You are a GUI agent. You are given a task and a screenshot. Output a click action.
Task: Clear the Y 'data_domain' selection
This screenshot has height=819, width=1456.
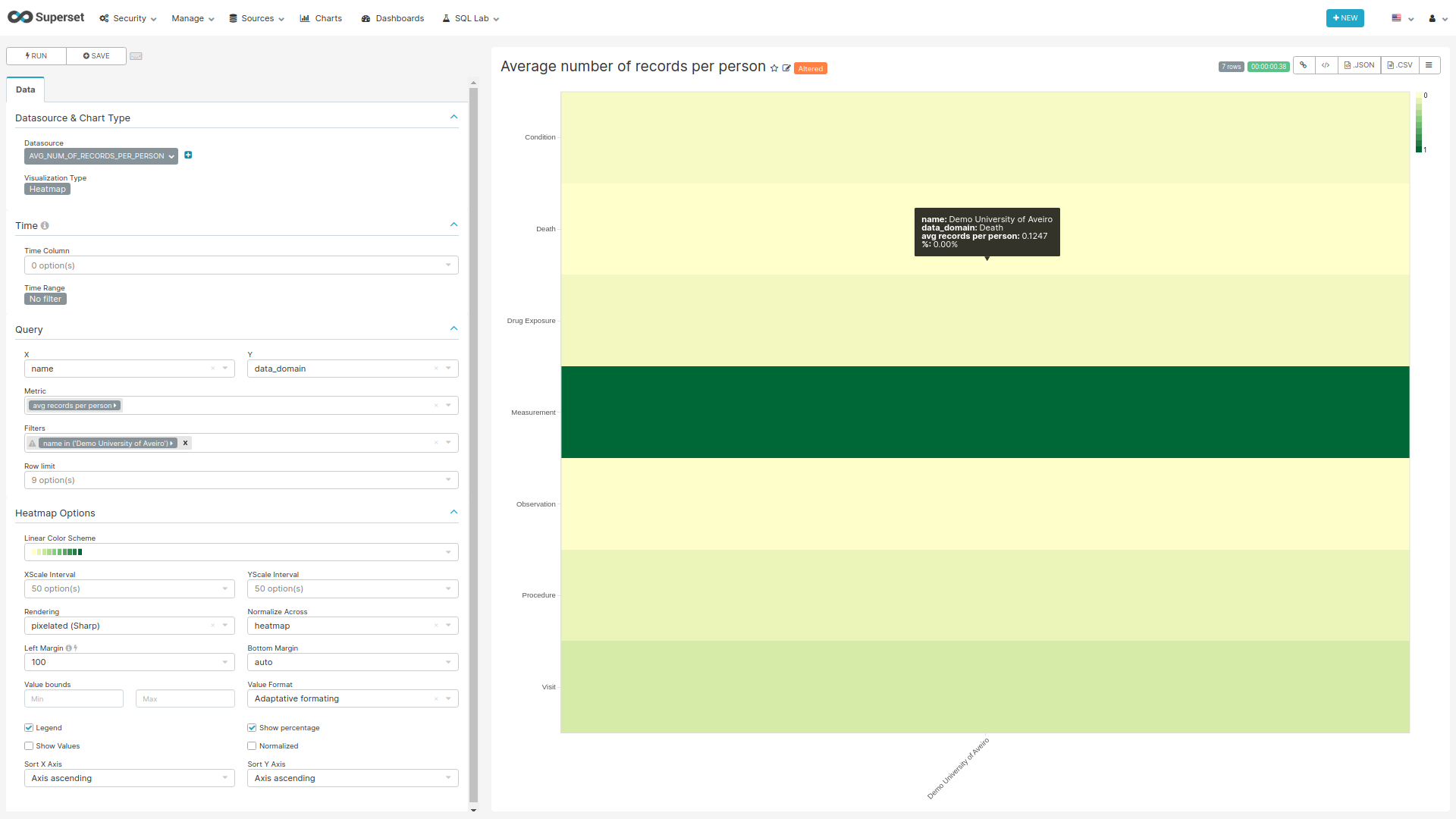(436, 369)
